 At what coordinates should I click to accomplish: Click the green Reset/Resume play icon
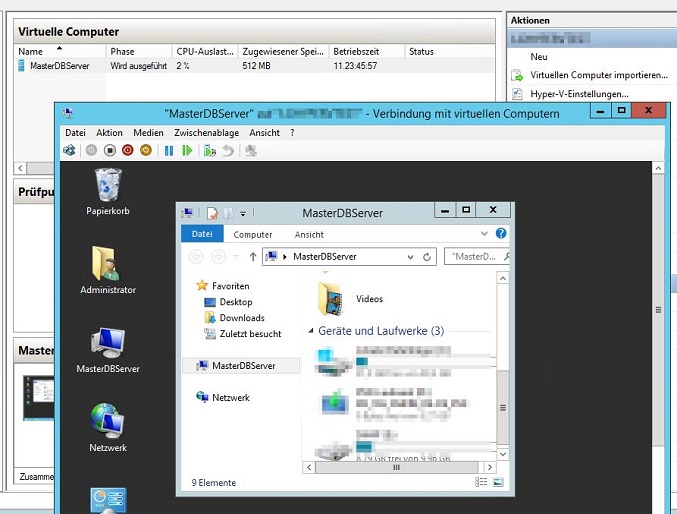pyautogui.click(x=187, y=150)
